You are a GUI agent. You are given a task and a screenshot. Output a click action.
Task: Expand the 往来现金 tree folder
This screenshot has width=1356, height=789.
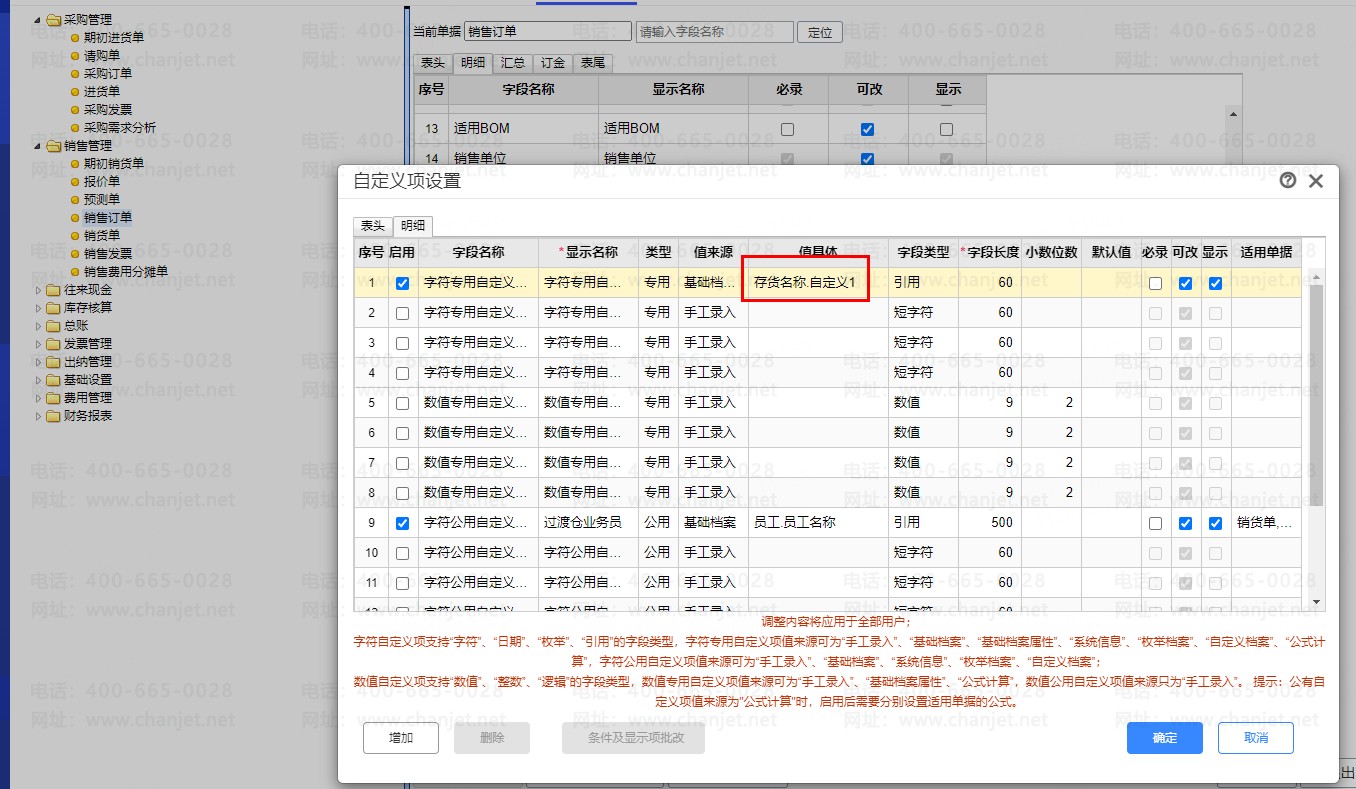[x=39, y=290]
